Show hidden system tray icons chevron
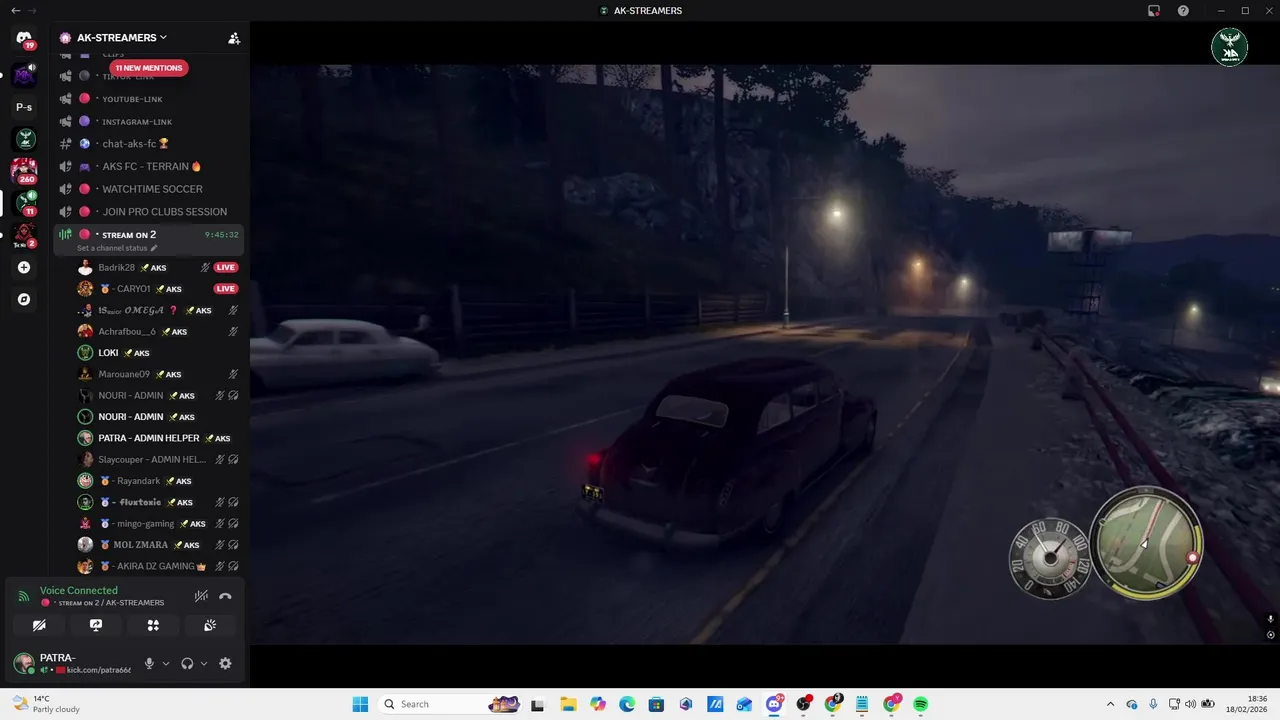The width and height of the screenshot is (1280, 720). [1110, 704]
